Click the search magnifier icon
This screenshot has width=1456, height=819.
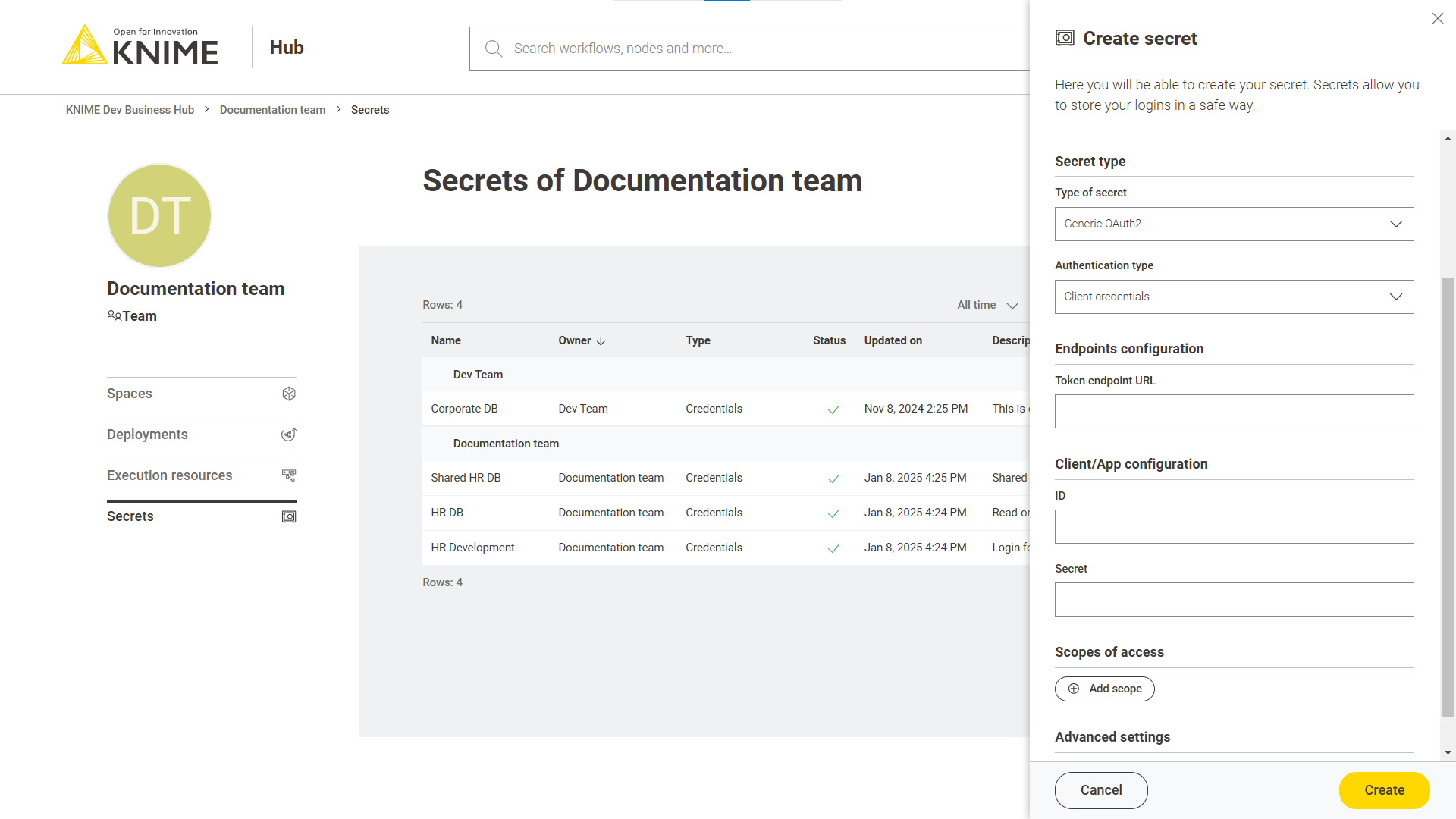[x=494, y=49]
